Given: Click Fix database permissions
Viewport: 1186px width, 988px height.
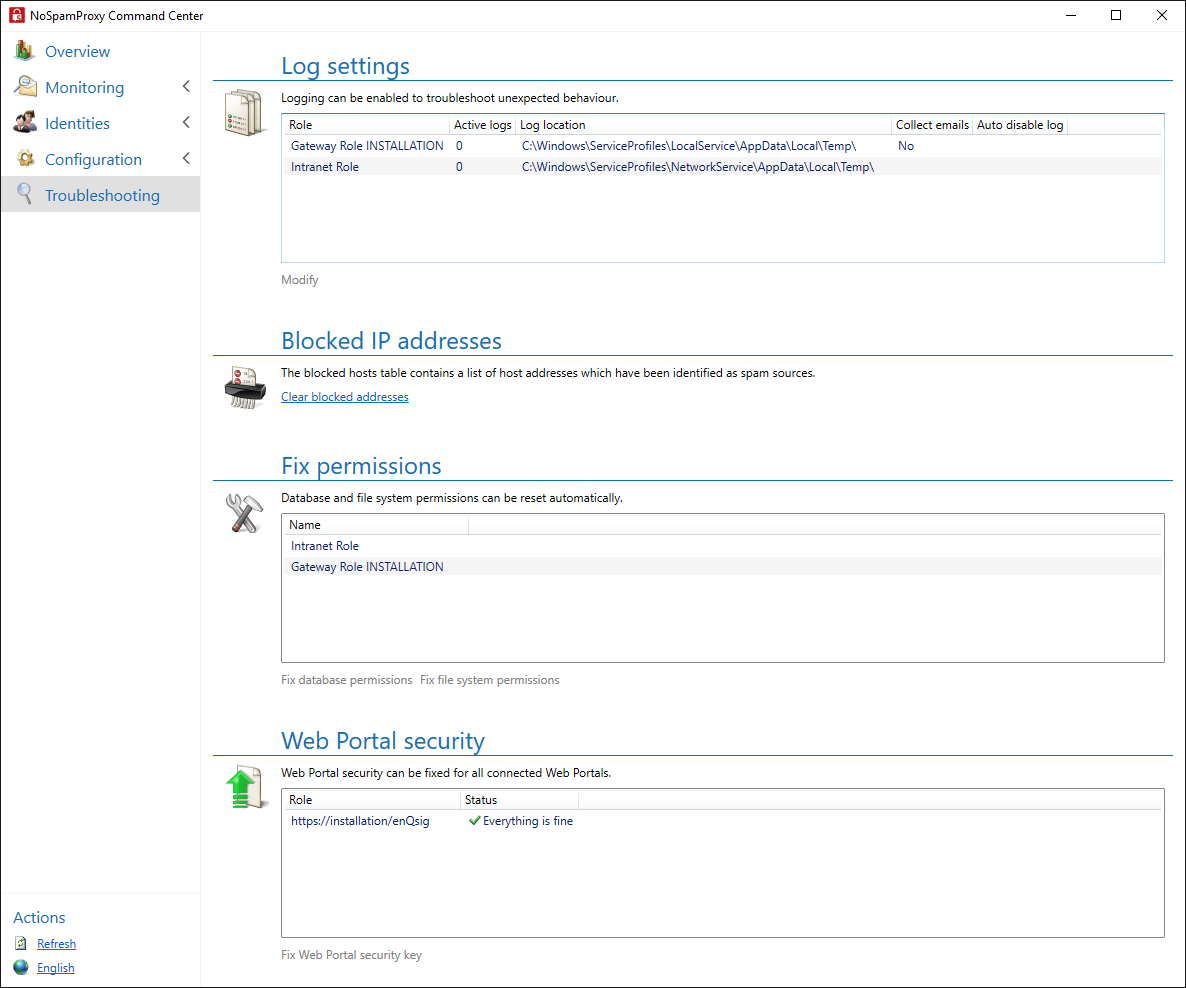Looking at the screenshot, I should pyautogui.click(x=346, y=680).
